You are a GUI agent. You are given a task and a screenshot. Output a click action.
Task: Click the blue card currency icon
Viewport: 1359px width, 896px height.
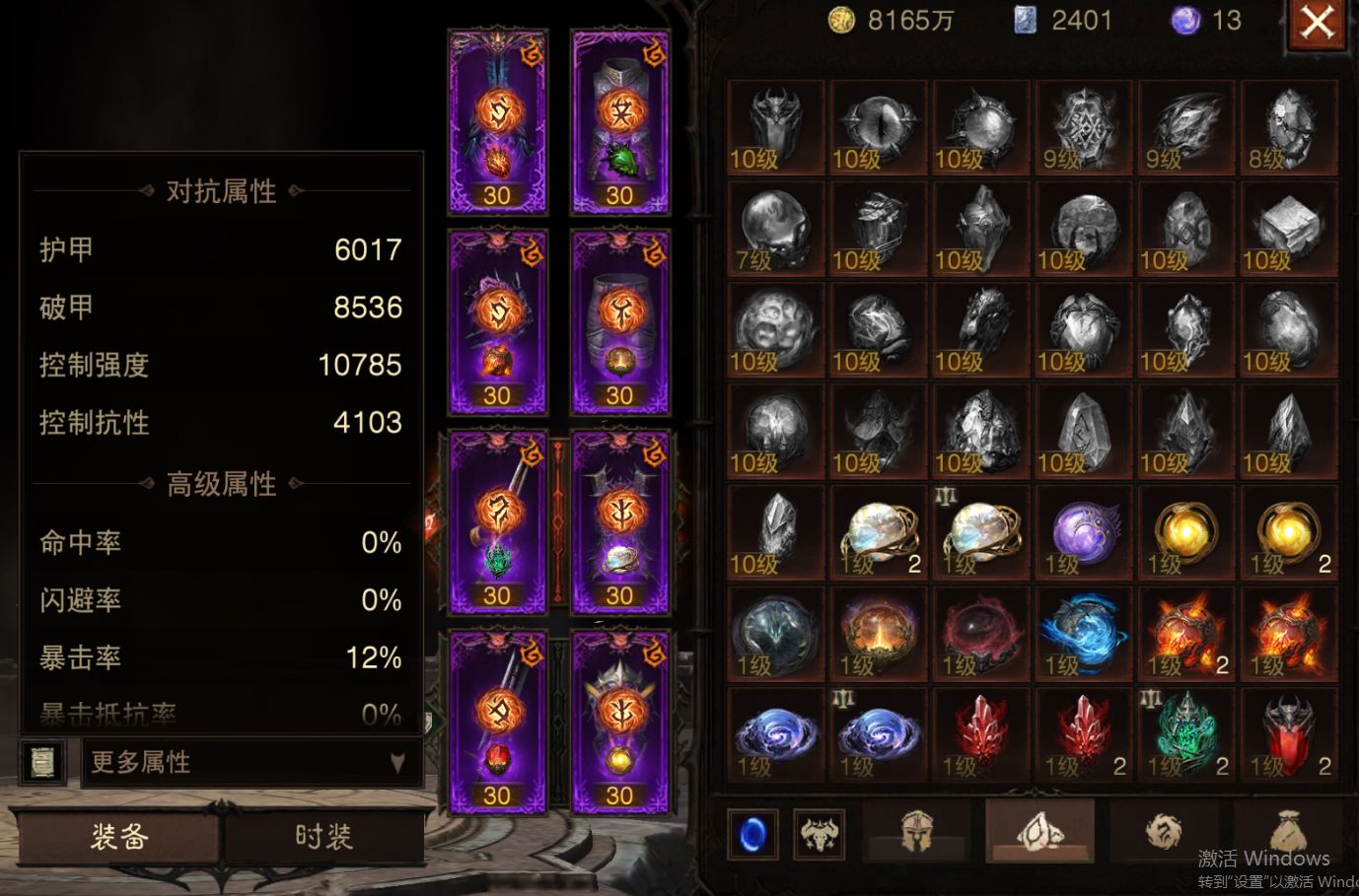(x=1026, y=21)
